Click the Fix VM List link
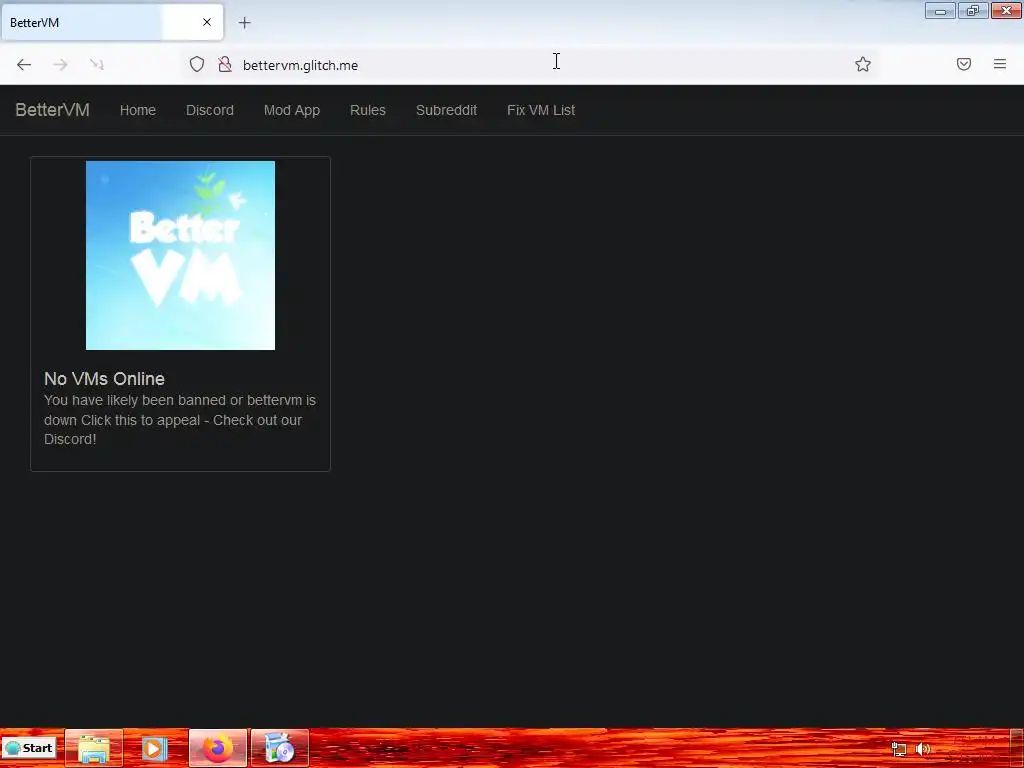Image resolution: width=1024 pixels, height=768 pixels. (x=541, y=110)
